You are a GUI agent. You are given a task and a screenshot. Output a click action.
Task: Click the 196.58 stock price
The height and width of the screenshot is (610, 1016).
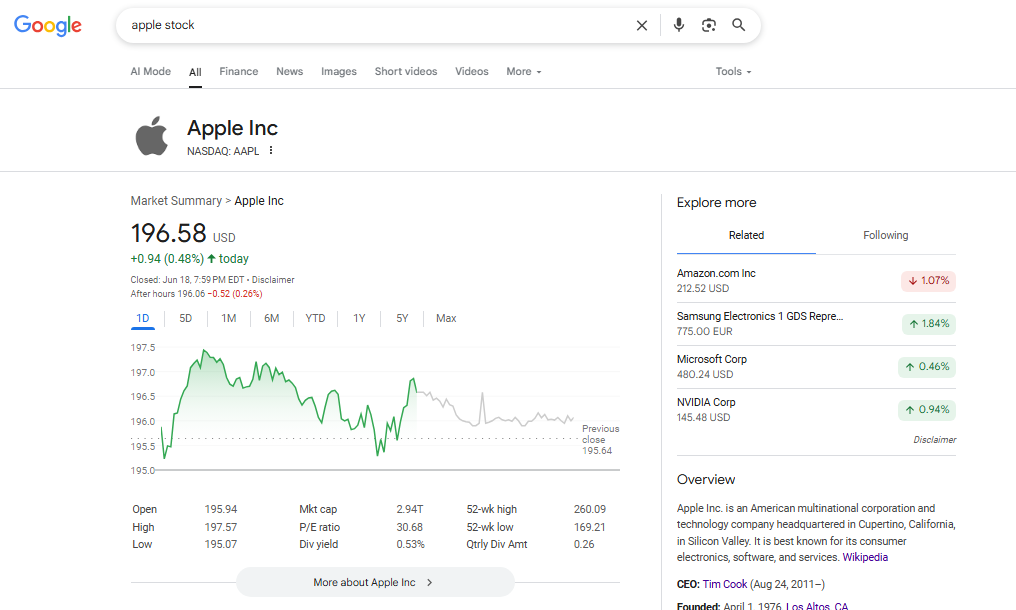click(x=168, y=233)
